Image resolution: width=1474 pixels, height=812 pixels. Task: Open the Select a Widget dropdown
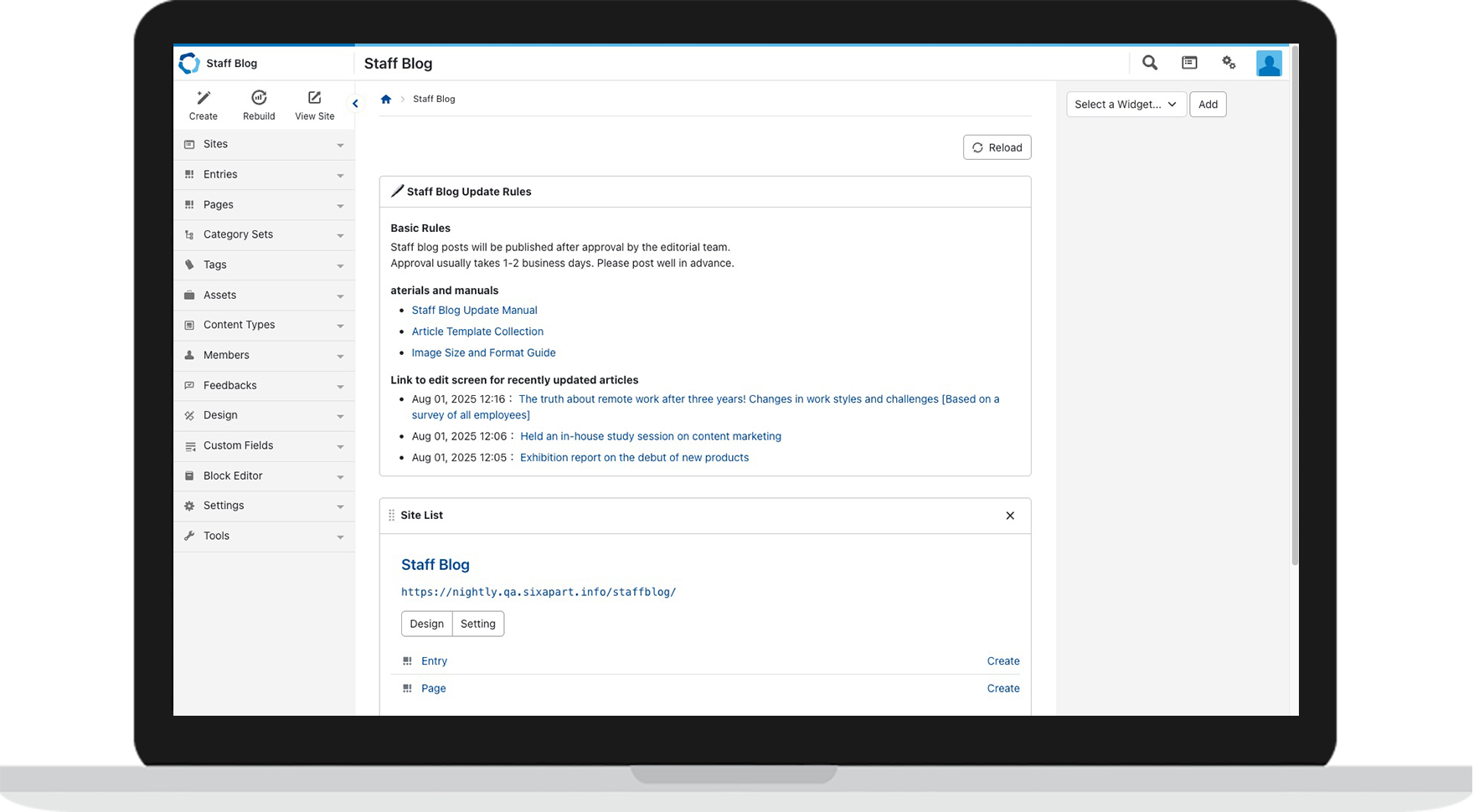1126,105
